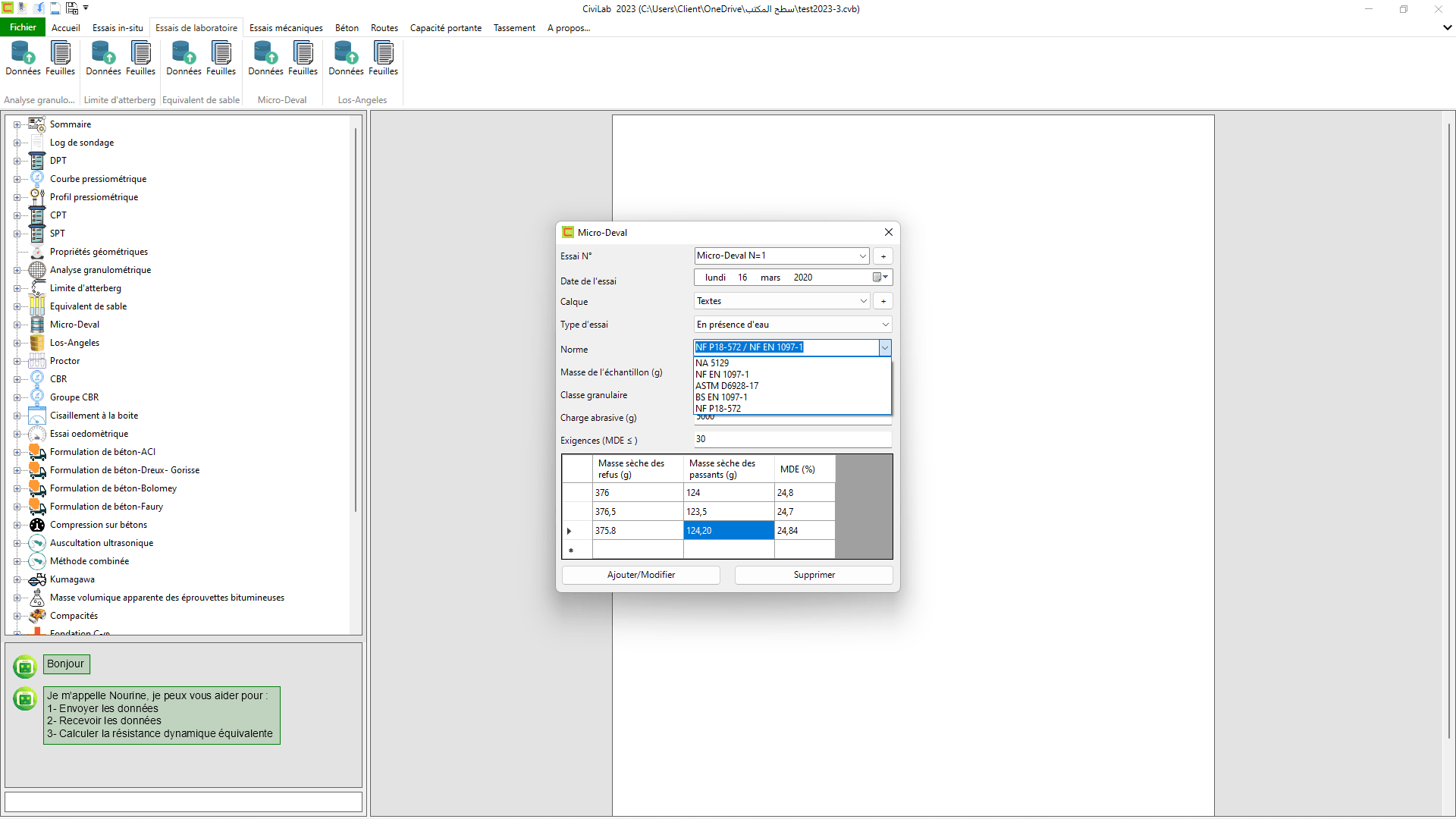Open Données in Limite d'atterberg group
Viewport: 1456px width, 819px height.
[103, 58]
